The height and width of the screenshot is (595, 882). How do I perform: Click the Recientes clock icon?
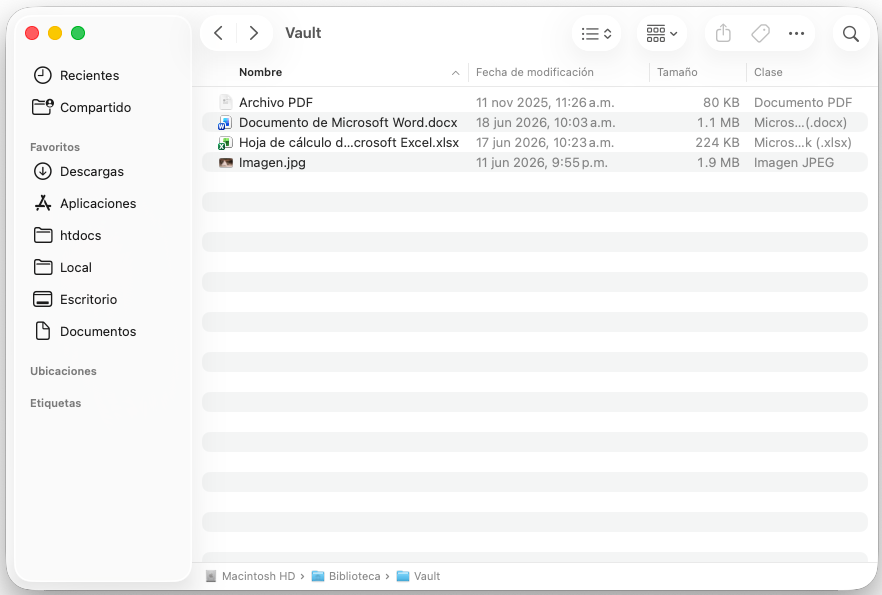pos(43,75)
